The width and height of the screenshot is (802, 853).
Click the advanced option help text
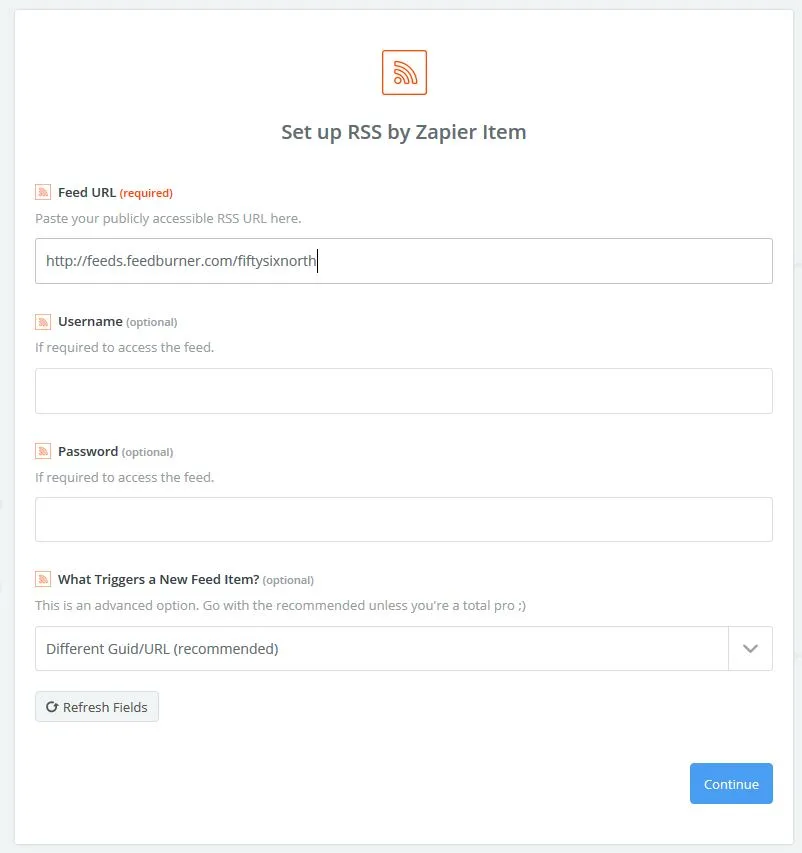click(281, 605)
